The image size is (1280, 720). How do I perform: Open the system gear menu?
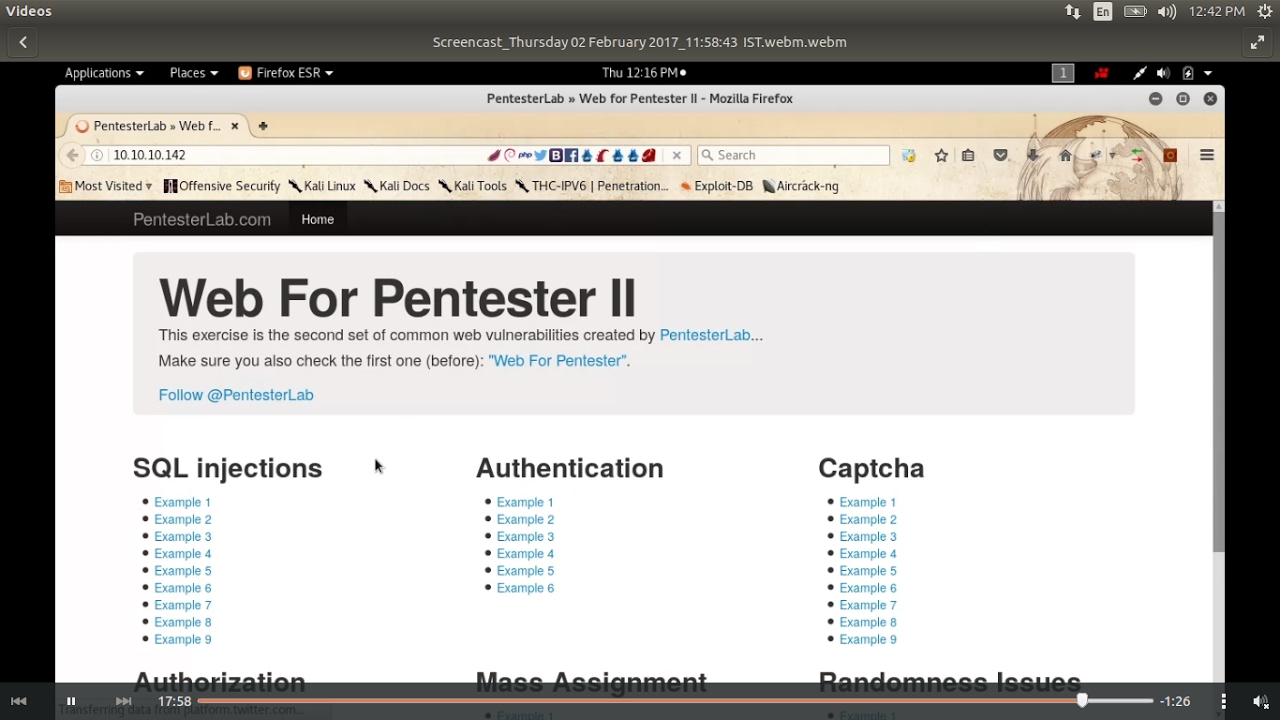[x=1264, y=11]
